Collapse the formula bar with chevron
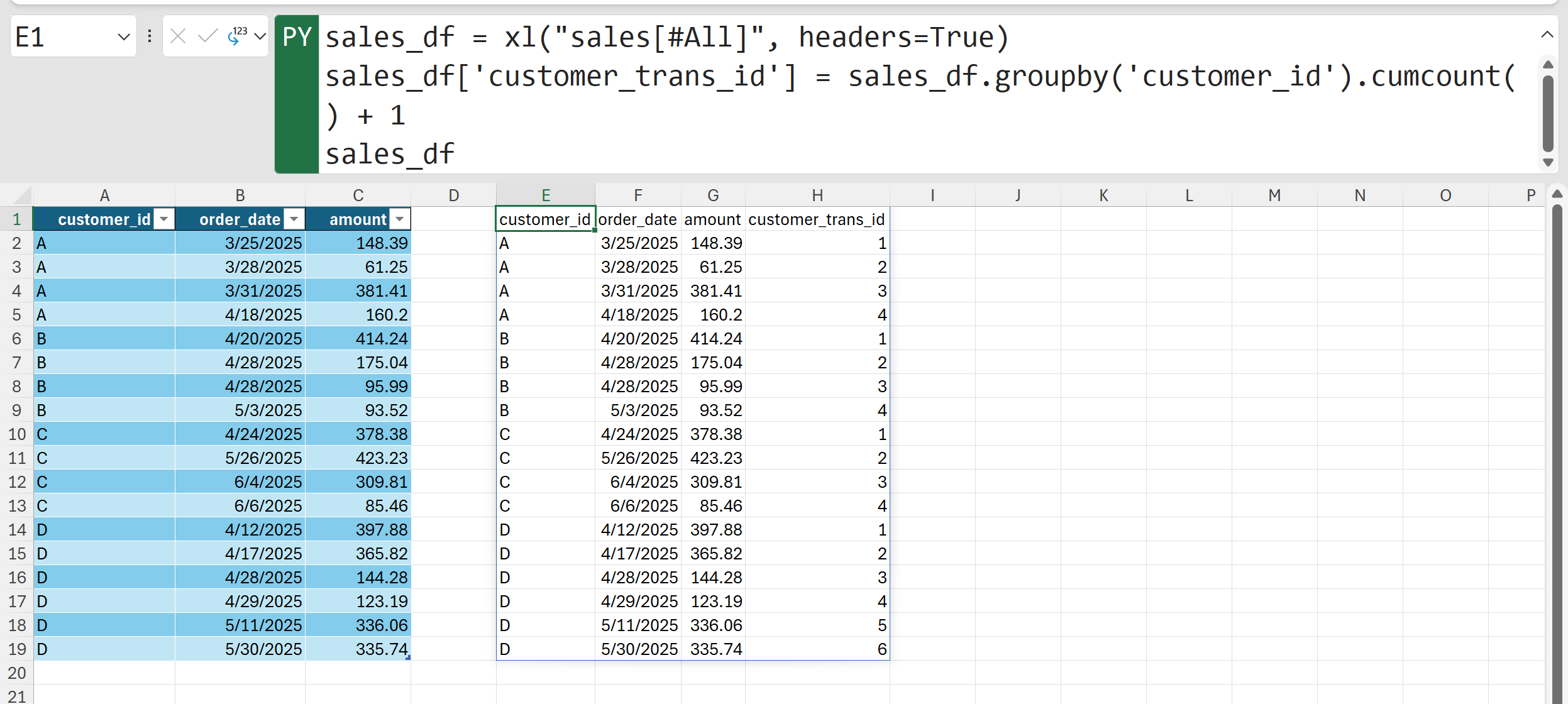Viewport: 1568px width, 704px height. click(x=1547, y=35)
